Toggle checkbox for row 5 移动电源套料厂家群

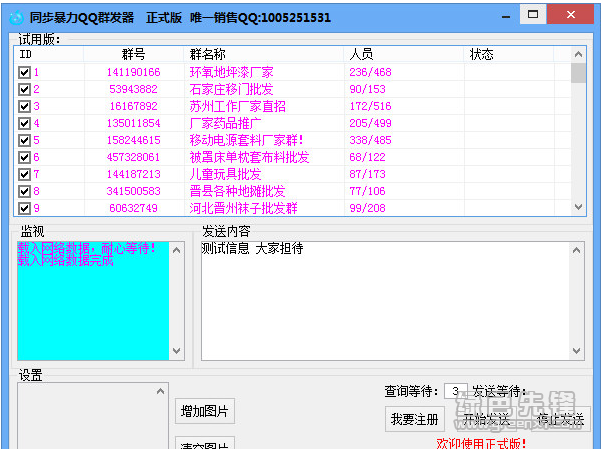[24, 140]
